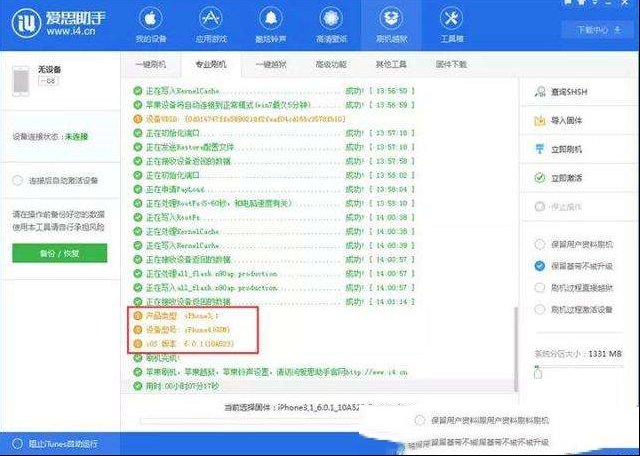This screenshot has width=640, height=456.
Task: Enable 连接后自动激活设备 option
Action: pyautogui.click(x=17, y=180)
